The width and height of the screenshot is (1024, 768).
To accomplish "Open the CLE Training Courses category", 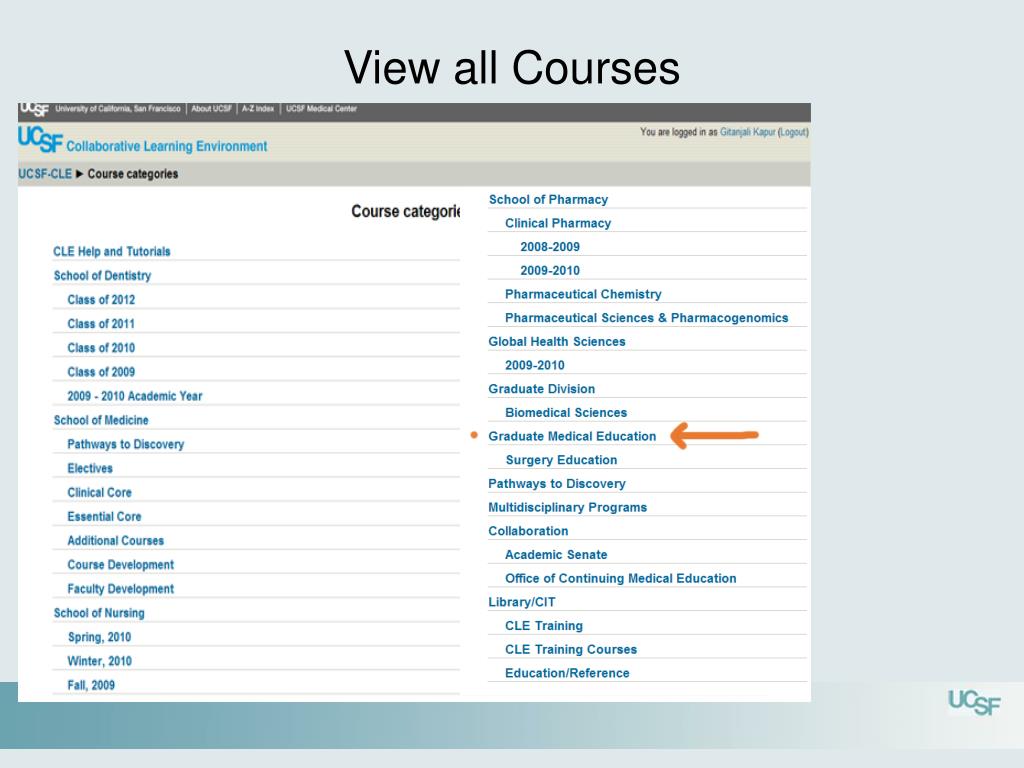I will (571, 650).
